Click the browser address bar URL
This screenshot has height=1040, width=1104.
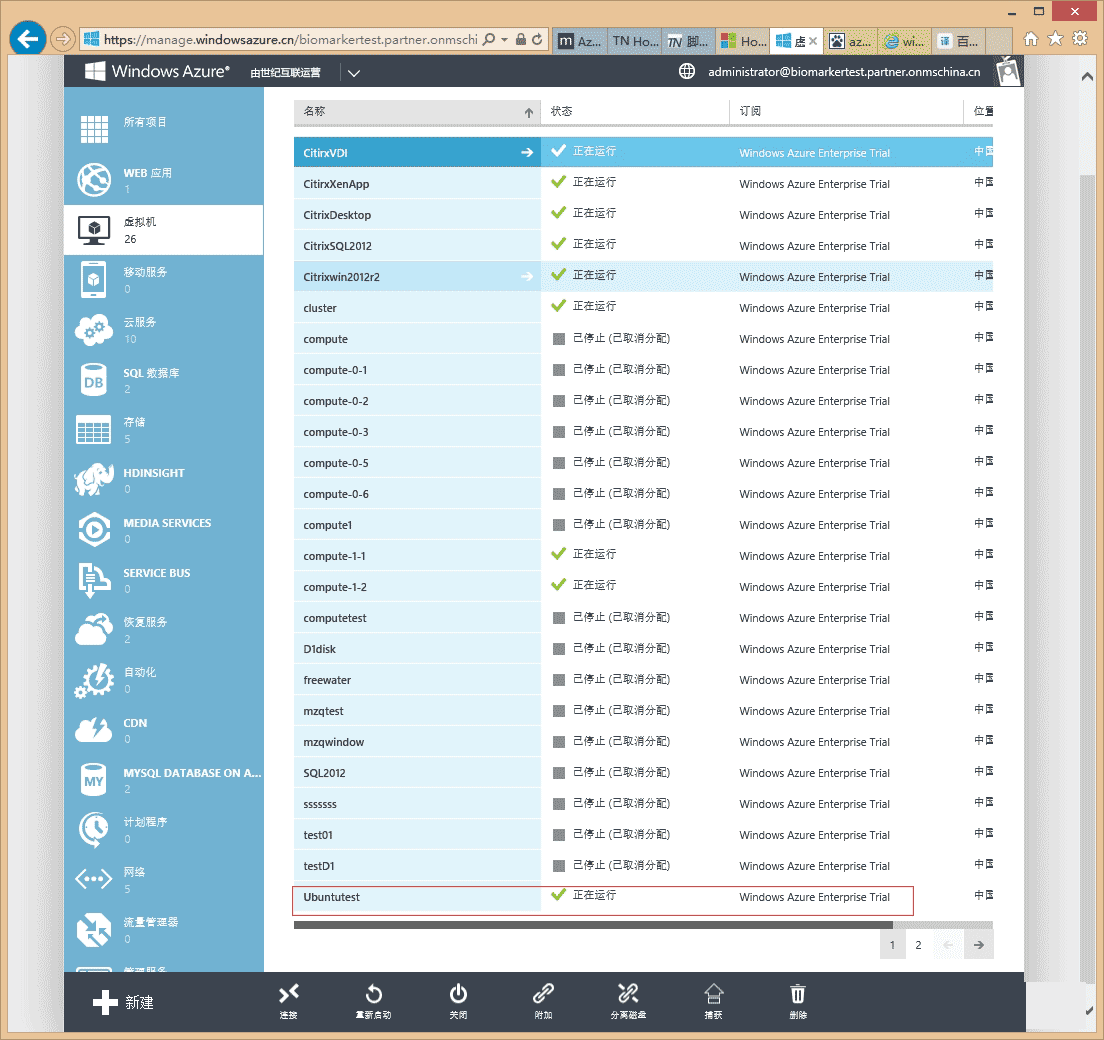[290, 39]
